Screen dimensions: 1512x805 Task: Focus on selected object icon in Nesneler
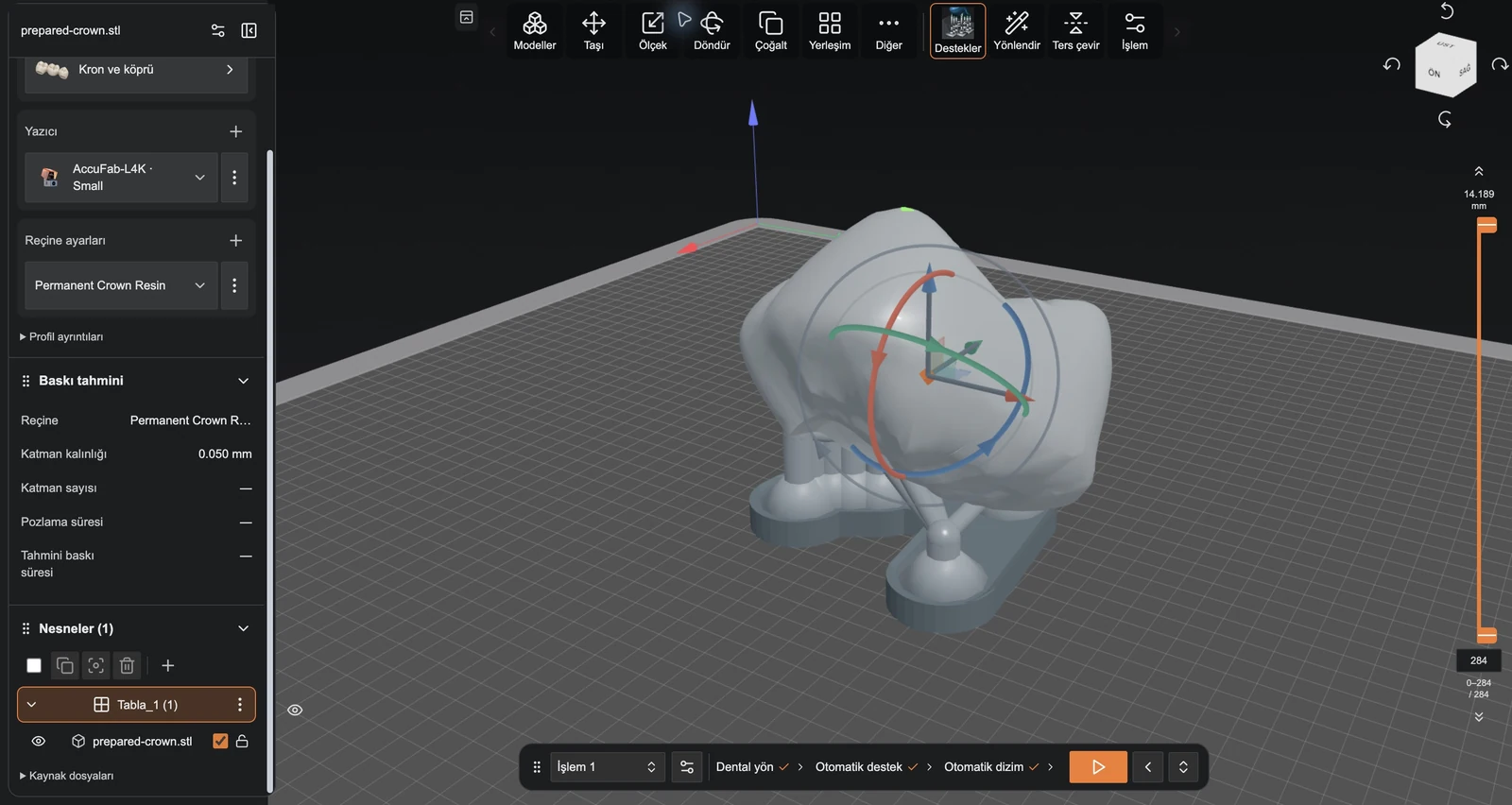[96, 666]
